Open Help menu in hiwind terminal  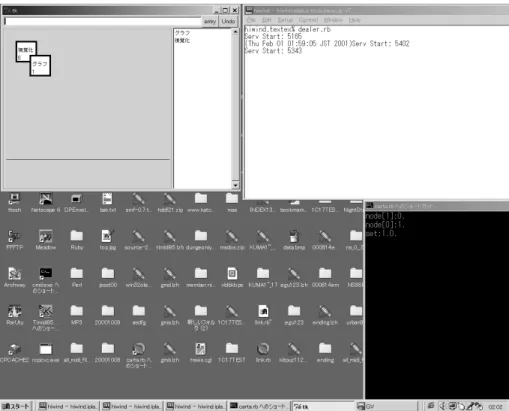coord(355,20)
